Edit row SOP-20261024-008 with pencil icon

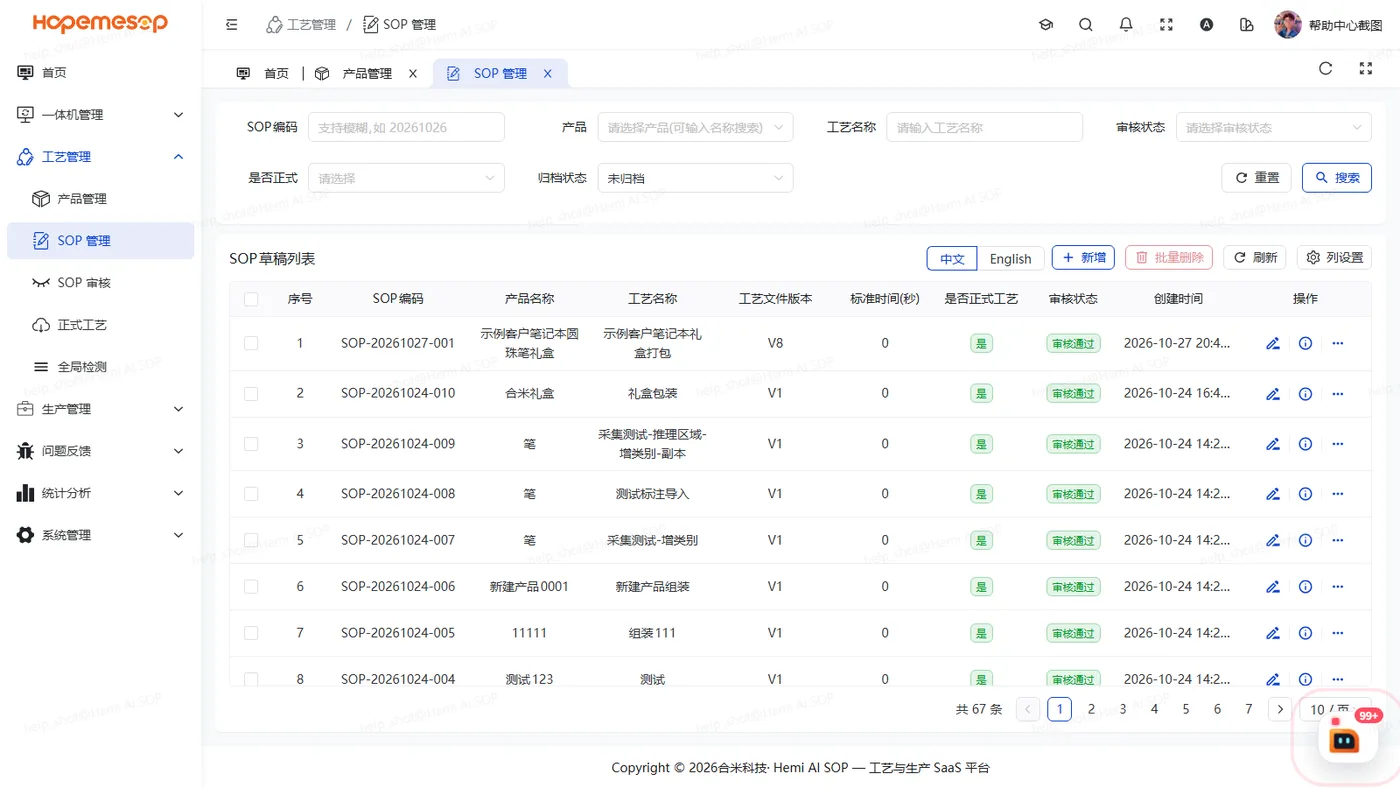coord(1273,494)
